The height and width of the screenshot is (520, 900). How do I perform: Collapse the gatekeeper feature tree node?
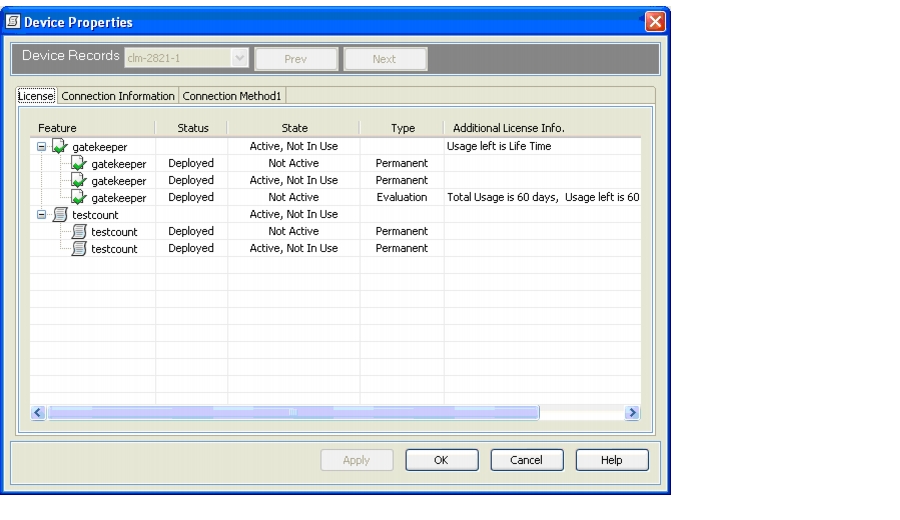[x=41, y=146]
